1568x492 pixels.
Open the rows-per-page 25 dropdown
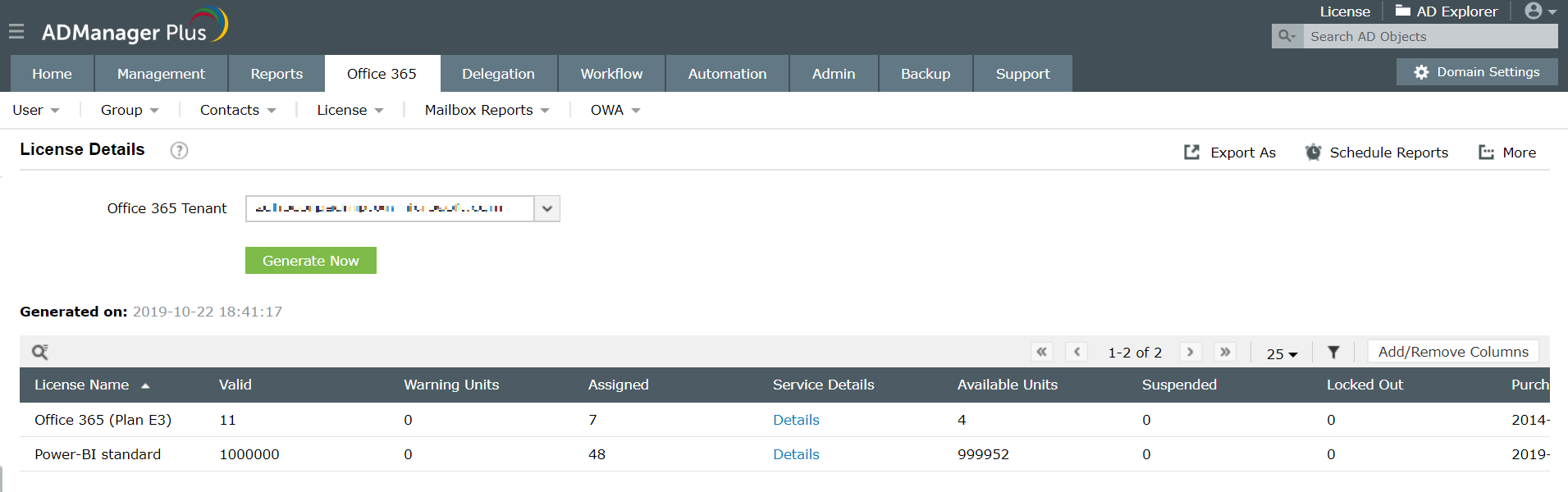[x=1282, y=353]
